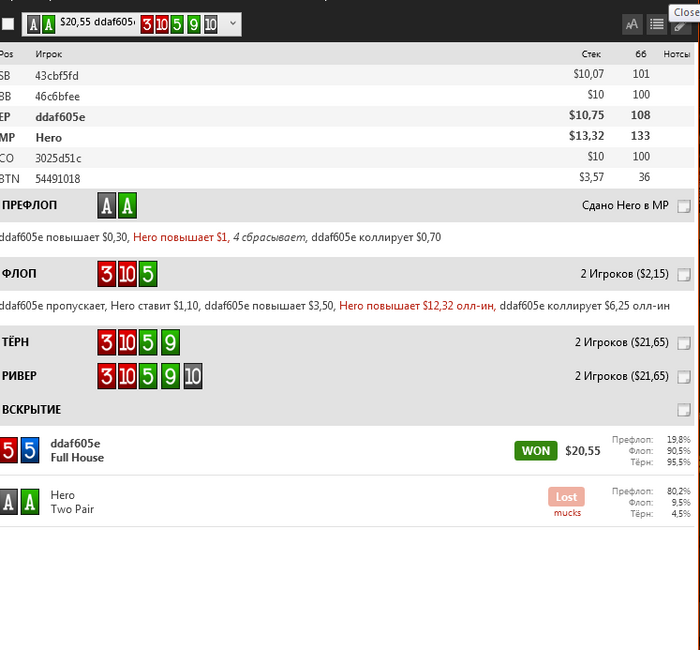Click the 80,2% preflop equity for Hero

678,491
